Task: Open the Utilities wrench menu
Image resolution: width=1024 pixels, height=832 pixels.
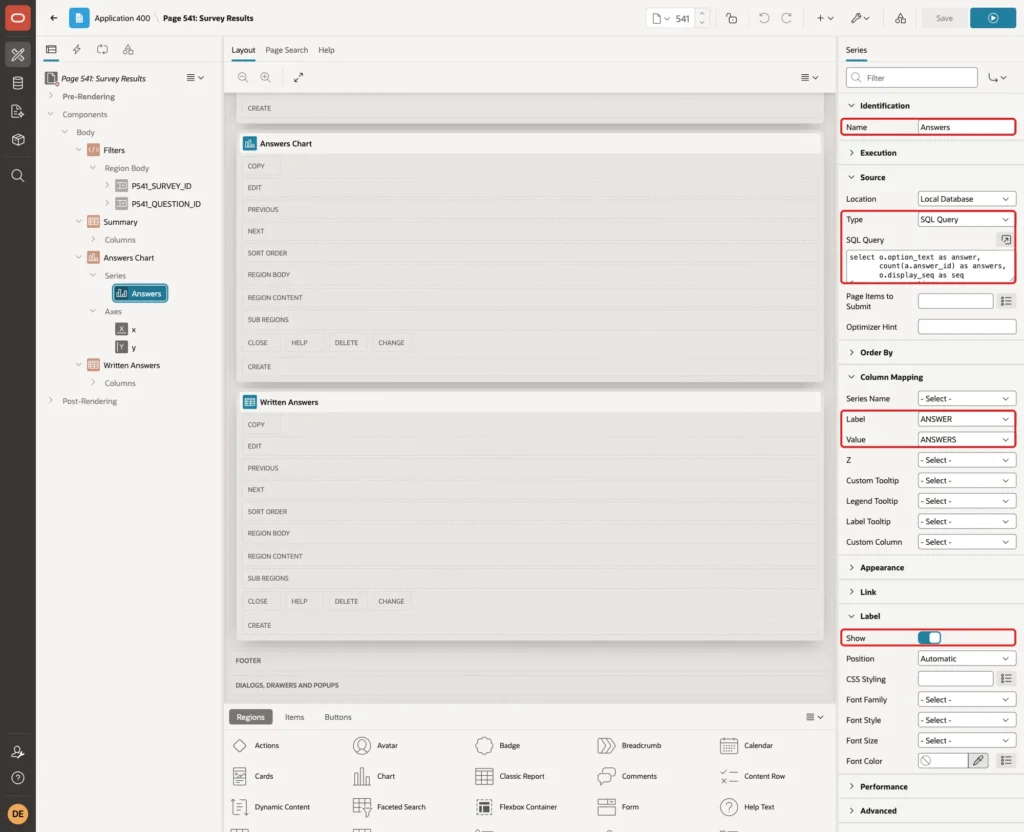Action: click(860, 18)
